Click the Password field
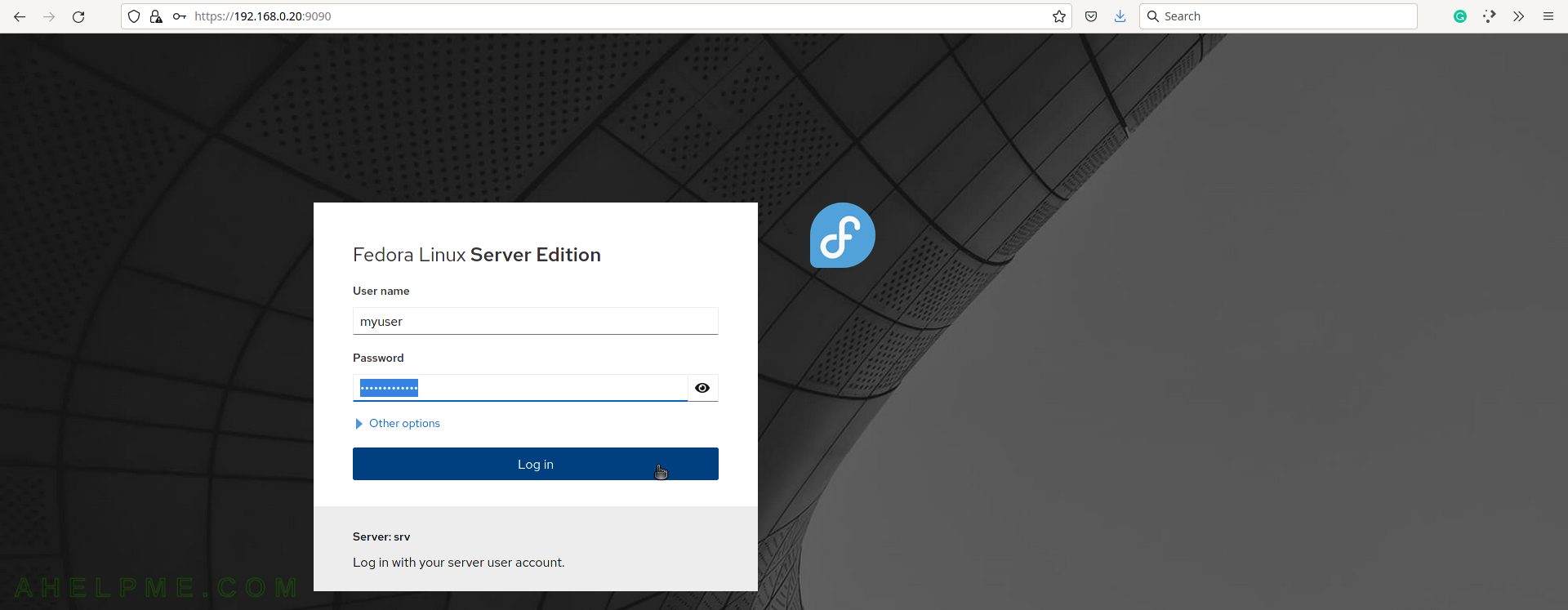Viewport: 1568px width, 610px height. (x=520, y=388)
